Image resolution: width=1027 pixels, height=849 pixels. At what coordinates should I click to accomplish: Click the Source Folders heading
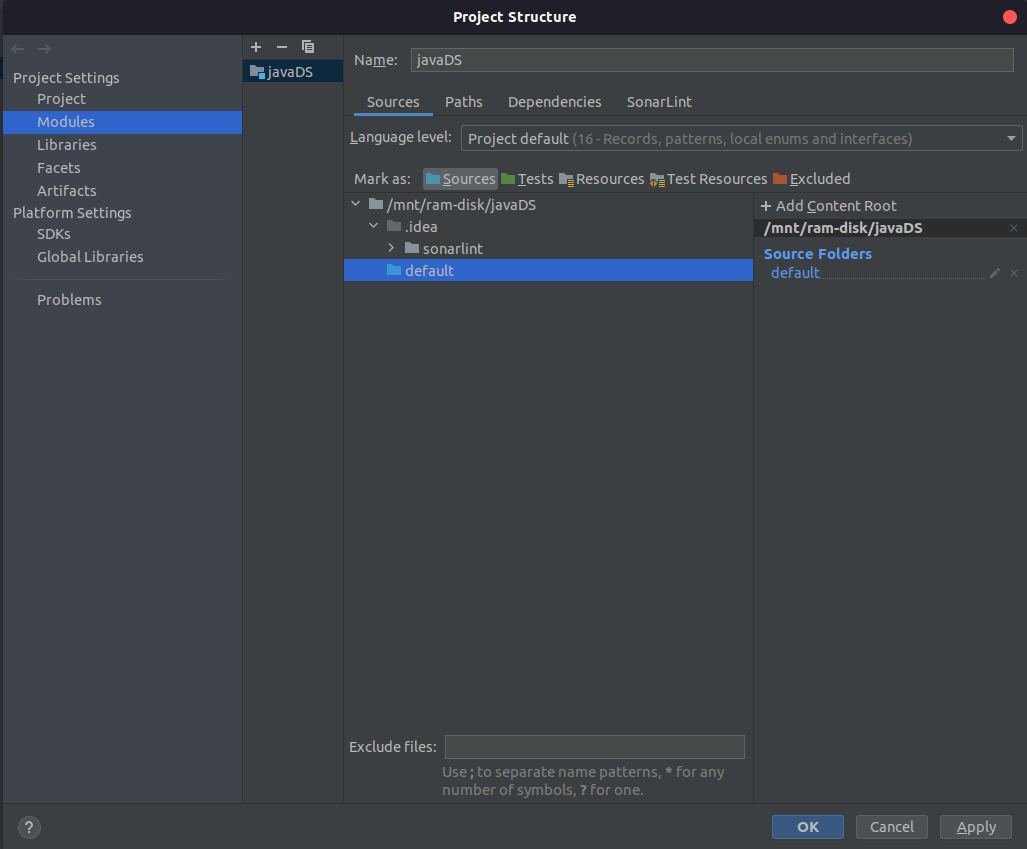817,254
